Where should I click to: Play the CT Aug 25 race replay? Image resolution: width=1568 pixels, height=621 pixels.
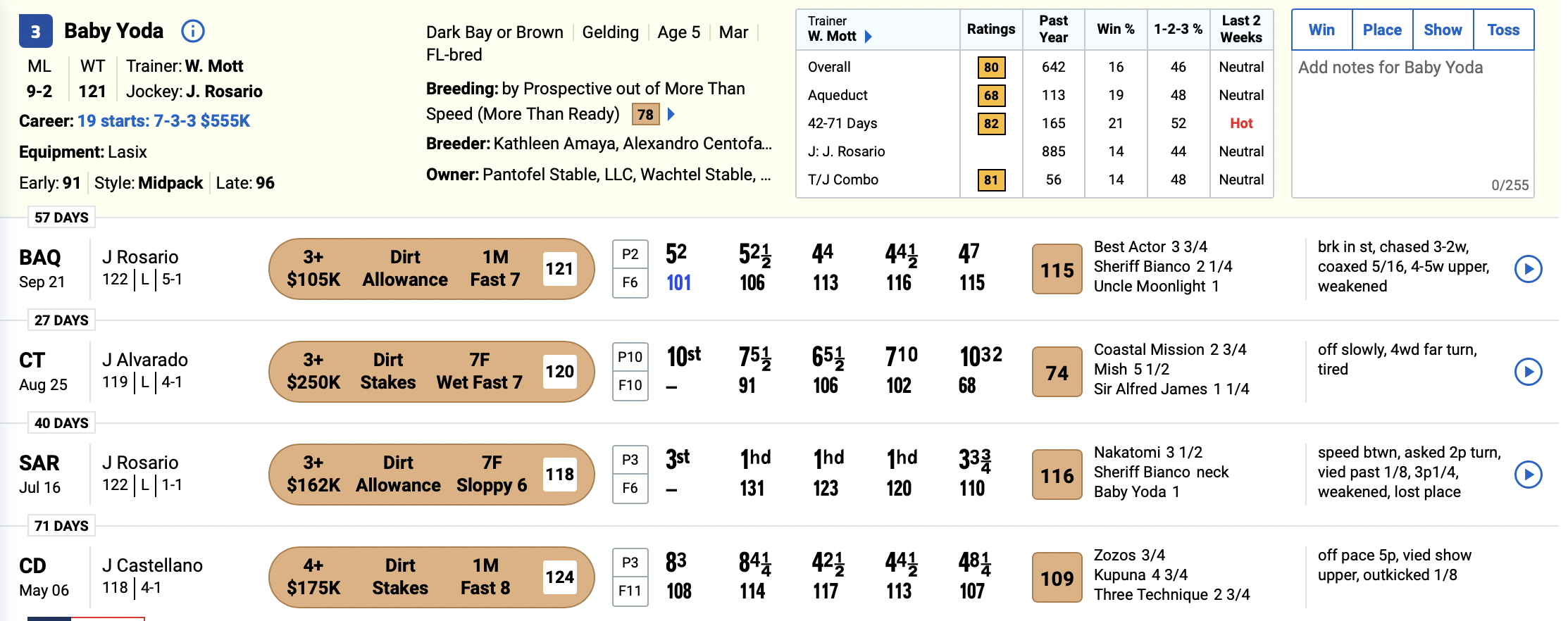pyautogui.click(x=1528, y=372)
